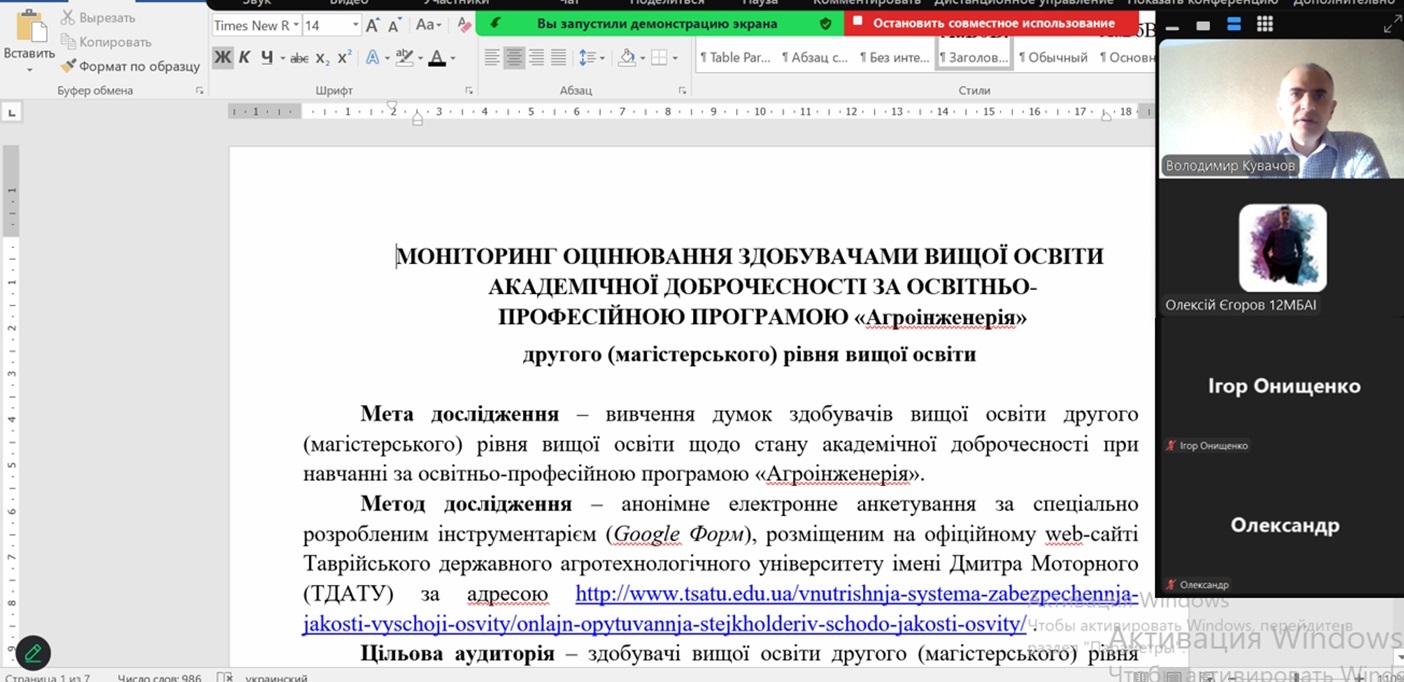Open the font size 14 dropdown

[355, 25]
